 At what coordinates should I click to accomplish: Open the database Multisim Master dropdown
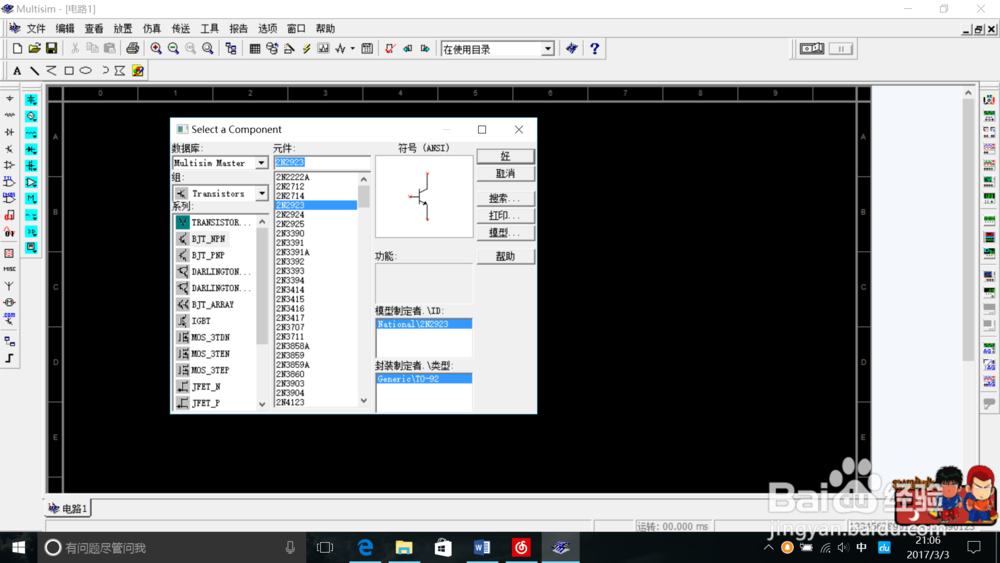pos(261,163)
